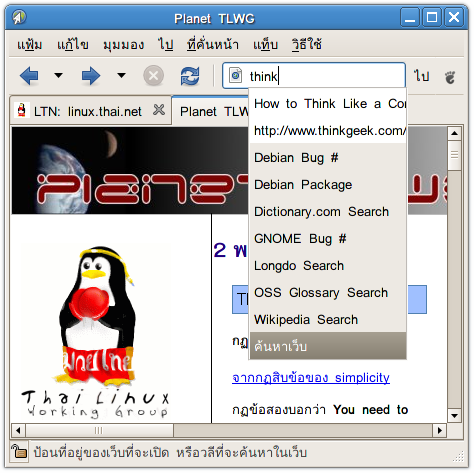The width and height of the screenshot is (474, 473).
Task: Choose 'Debian Package' search entry
Action: (x=328, y=185)
